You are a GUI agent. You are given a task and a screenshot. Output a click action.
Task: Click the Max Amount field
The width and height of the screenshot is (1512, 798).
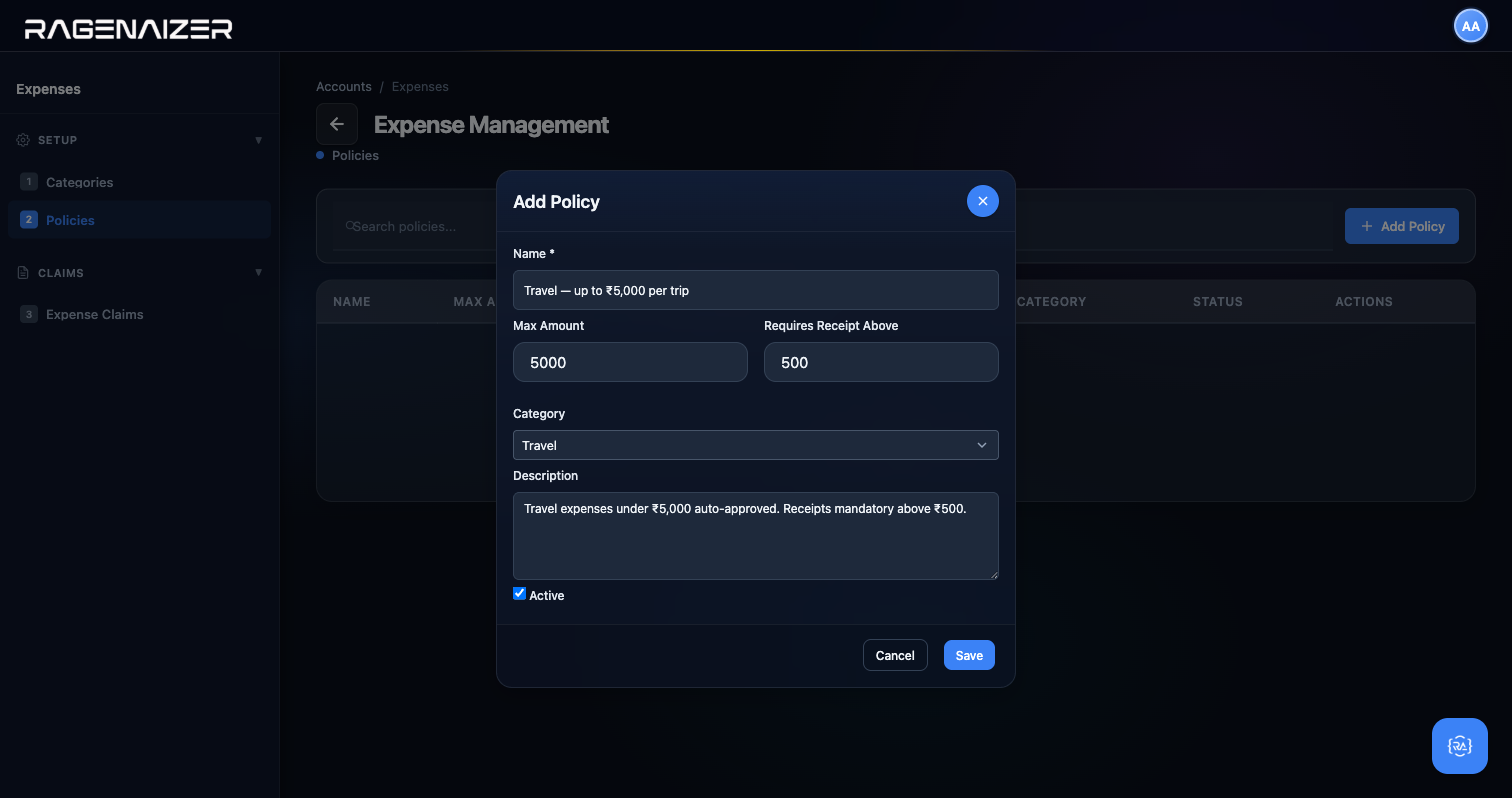[630, 362]
